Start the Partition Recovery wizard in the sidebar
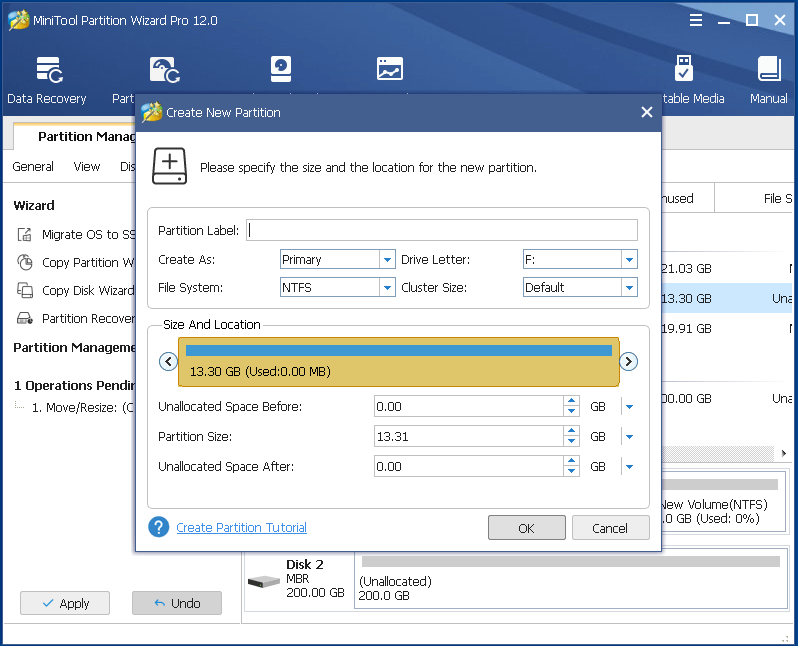This screenshot has width=798, height=646. pyautogui.click(x=75, y=319)
